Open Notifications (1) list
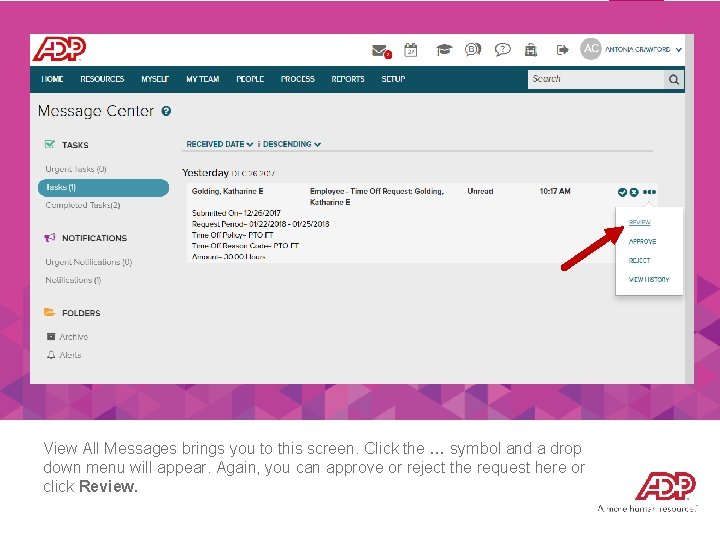 click(x=73, y=280)
